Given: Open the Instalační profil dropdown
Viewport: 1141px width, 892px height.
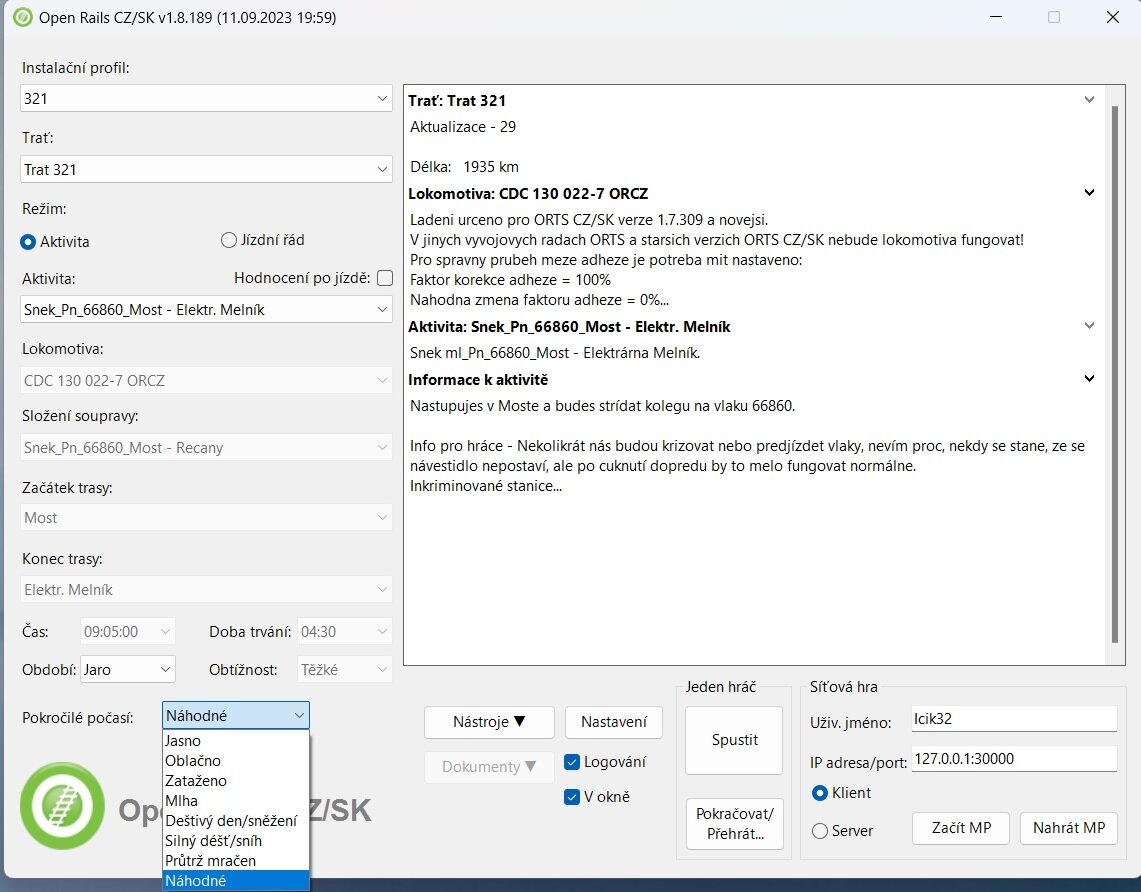Looking at the screenshot, I should tap(206, 99).
